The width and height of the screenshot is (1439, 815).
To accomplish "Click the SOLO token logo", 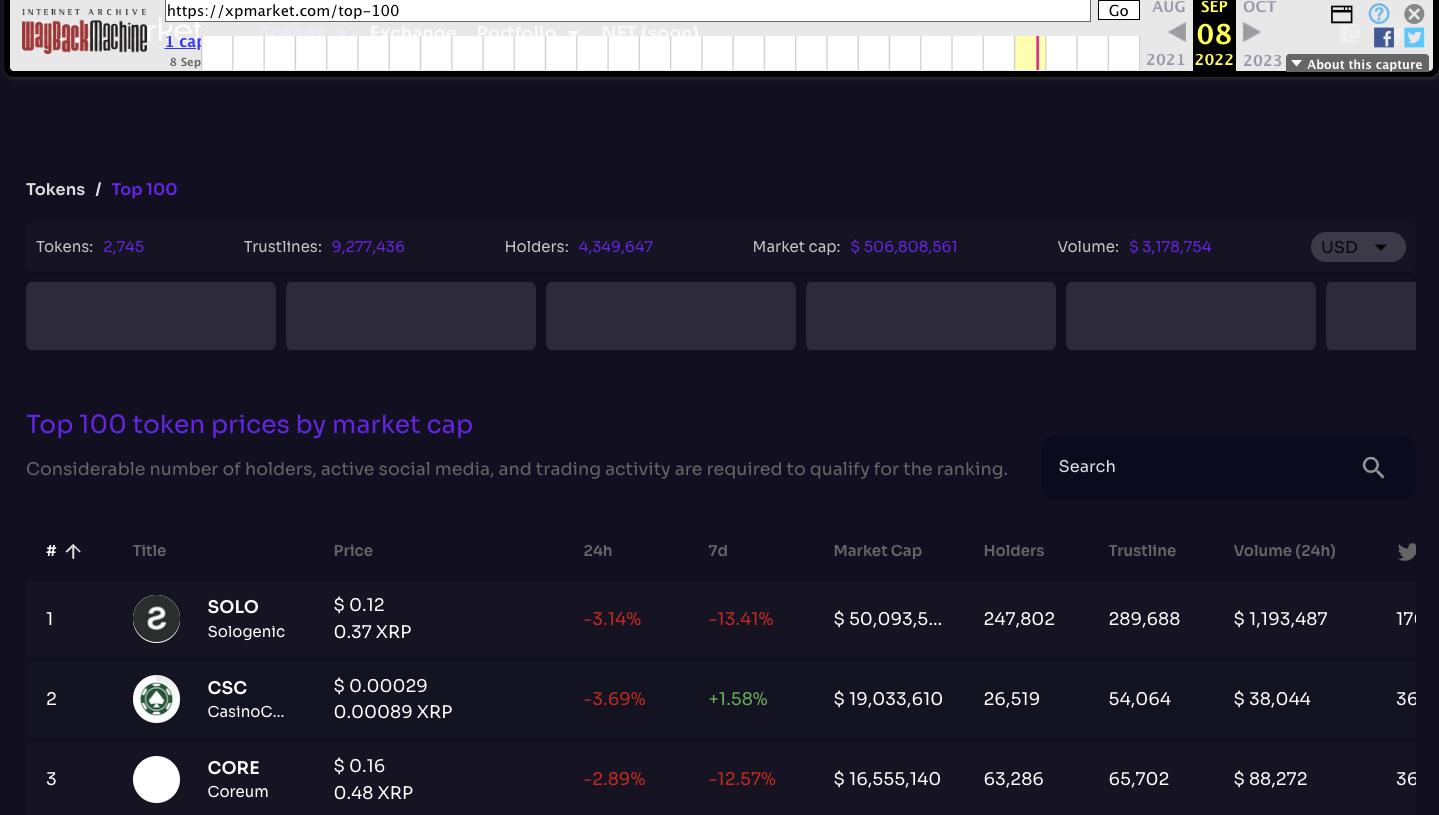I will [156, 619].
